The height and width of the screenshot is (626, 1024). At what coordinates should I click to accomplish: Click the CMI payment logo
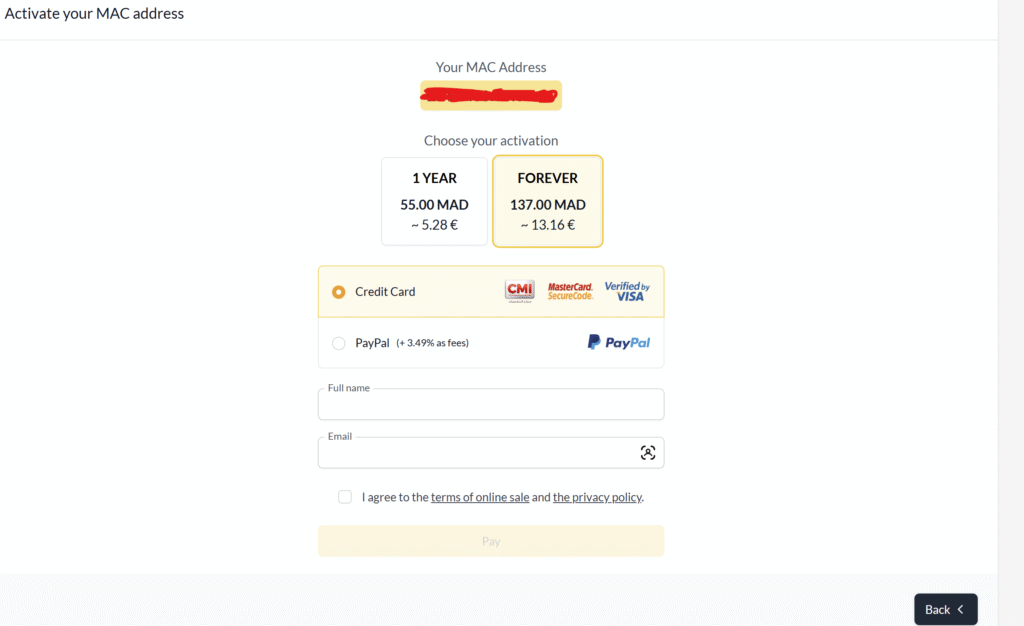click(519, 291)
